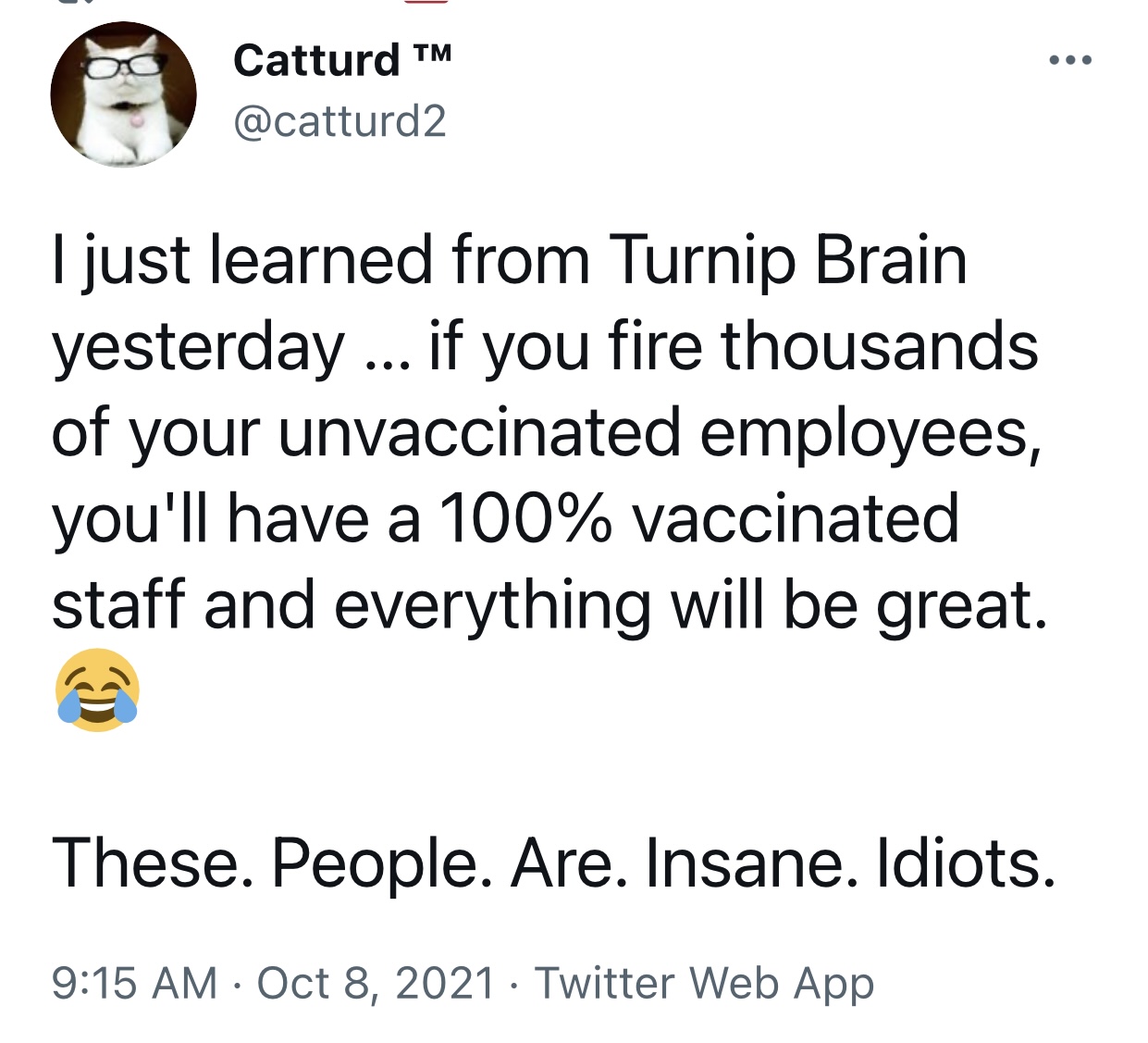The height and width of the screenshot is (1043, 1148).
Task: Click the @catturd2 handle
Action: (x=339, y=121)
